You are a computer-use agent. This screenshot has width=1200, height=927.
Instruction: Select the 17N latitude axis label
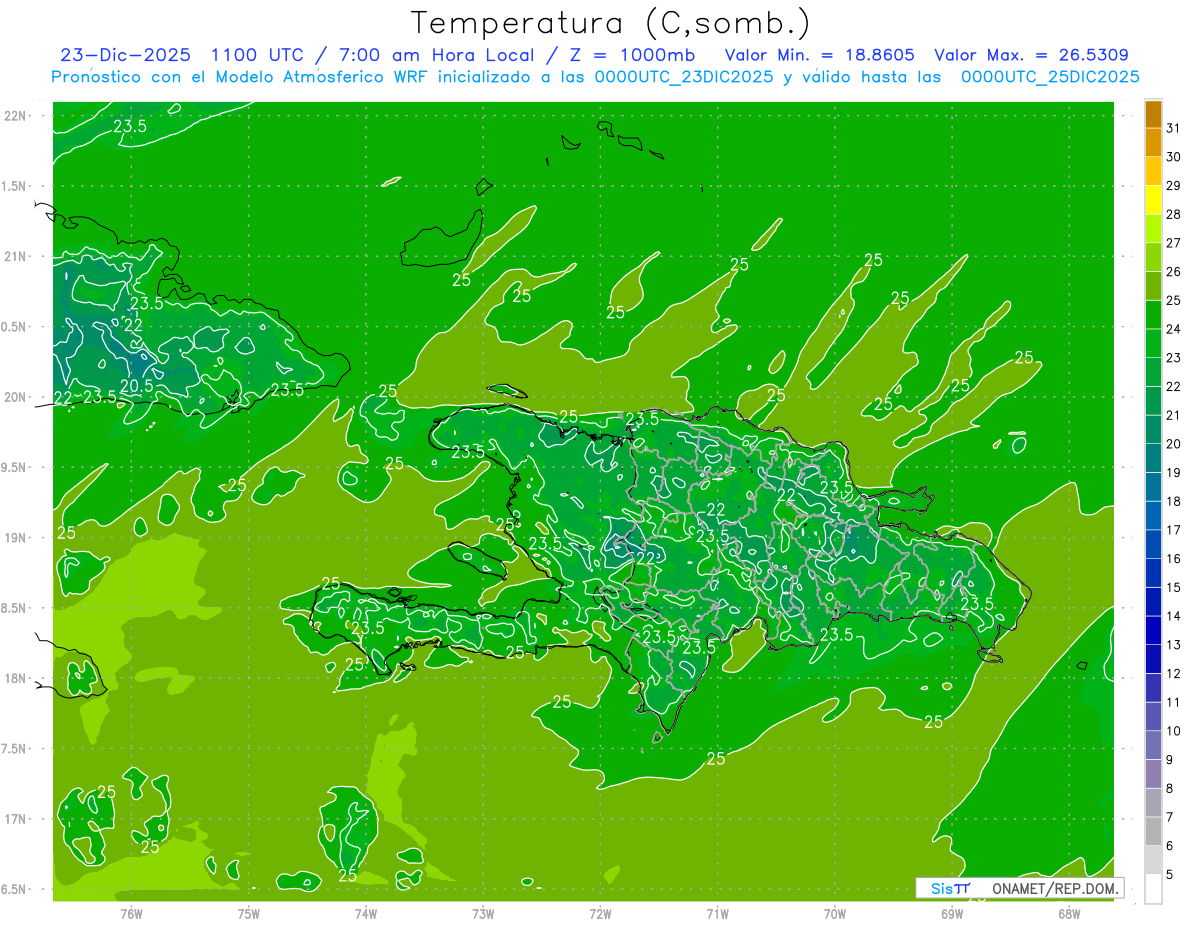click(17, 819)
